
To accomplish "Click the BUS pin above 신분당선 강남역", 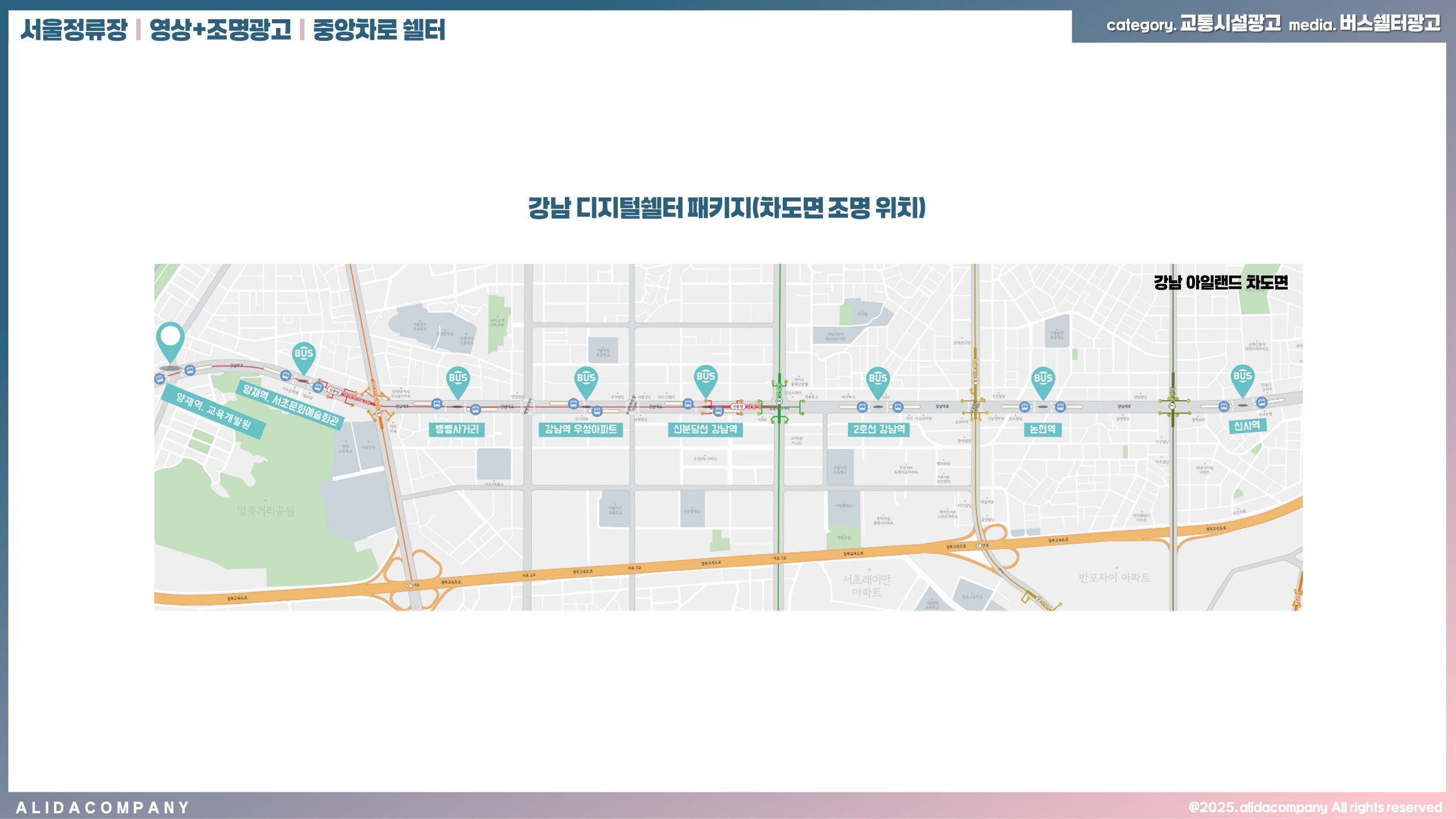I will click(705, 377).
